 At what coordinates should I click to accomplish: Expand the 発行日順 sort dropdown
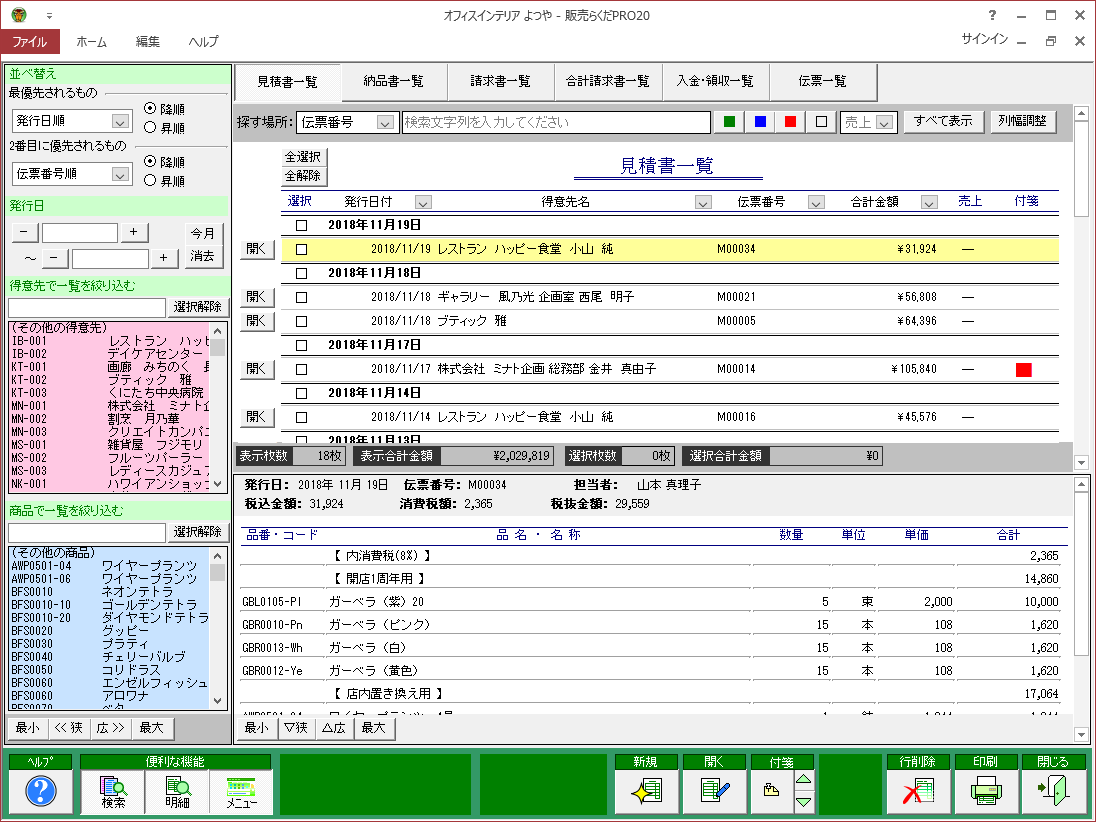120,122
